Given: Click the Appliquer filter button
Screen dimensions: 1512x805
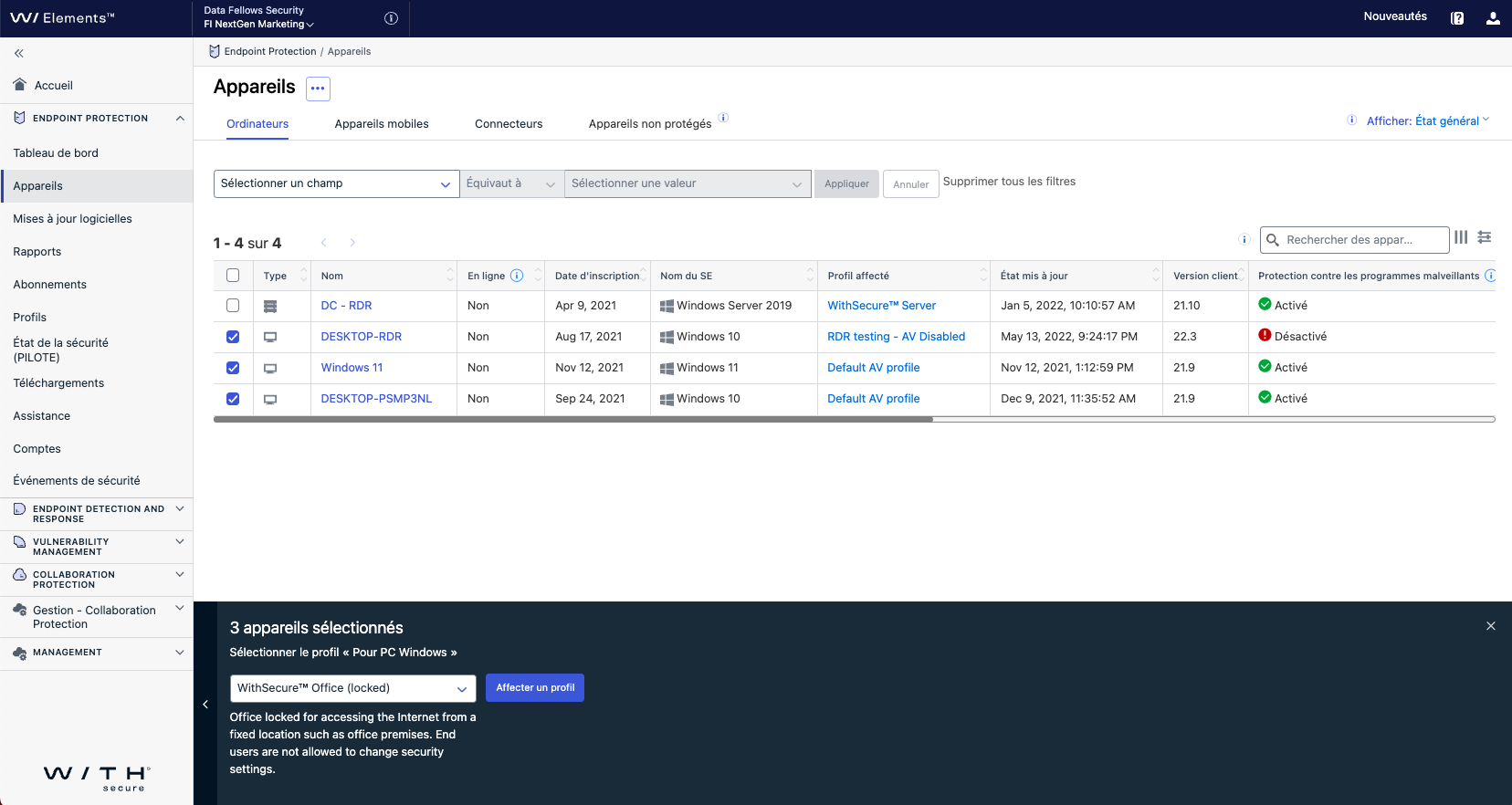Looking at the screenshot, I should tap(846, 183).
